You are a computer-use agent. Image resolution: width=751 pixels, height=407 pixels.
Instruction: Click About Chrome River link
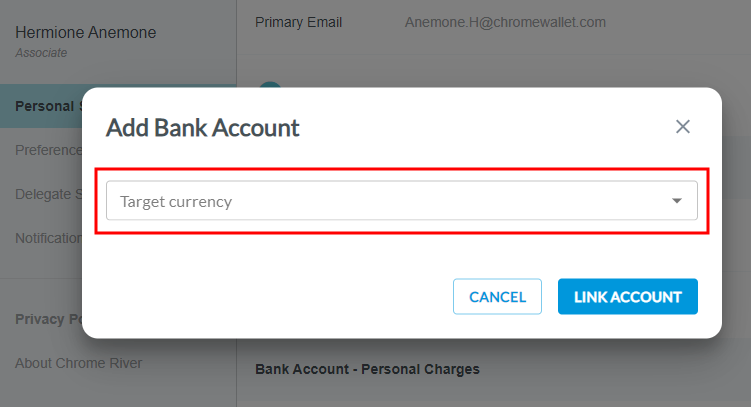(x=78, y=363)
